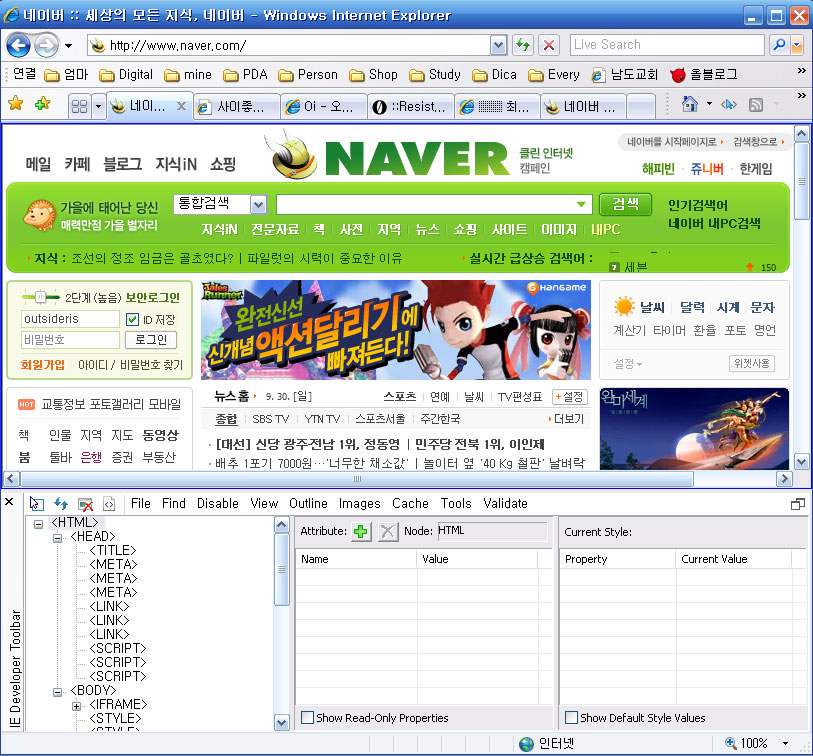This screenshot has height=756, width=813.
Task: Click the view DOM source icon in Developer Toolbar
Action: point(109,503)
